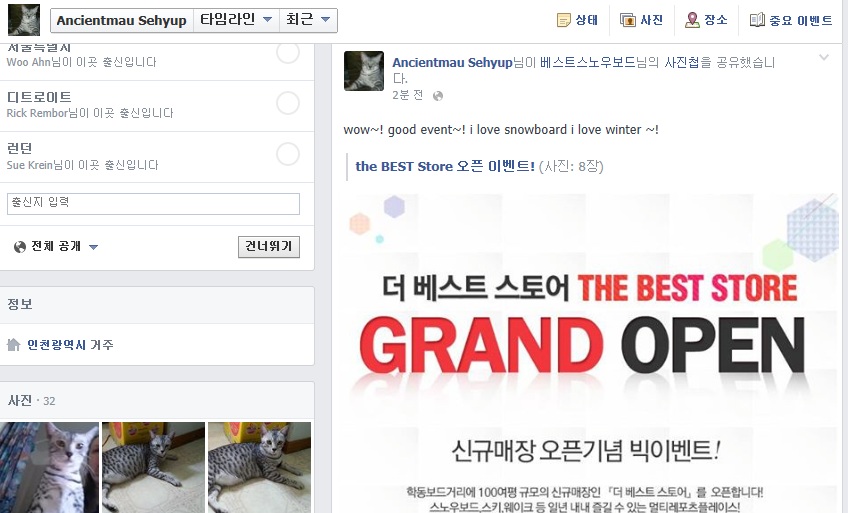Select the radio circle for Woo Ahn's hometown
Viewport: 848px width, 513px height.
click(x=288, y=52)
